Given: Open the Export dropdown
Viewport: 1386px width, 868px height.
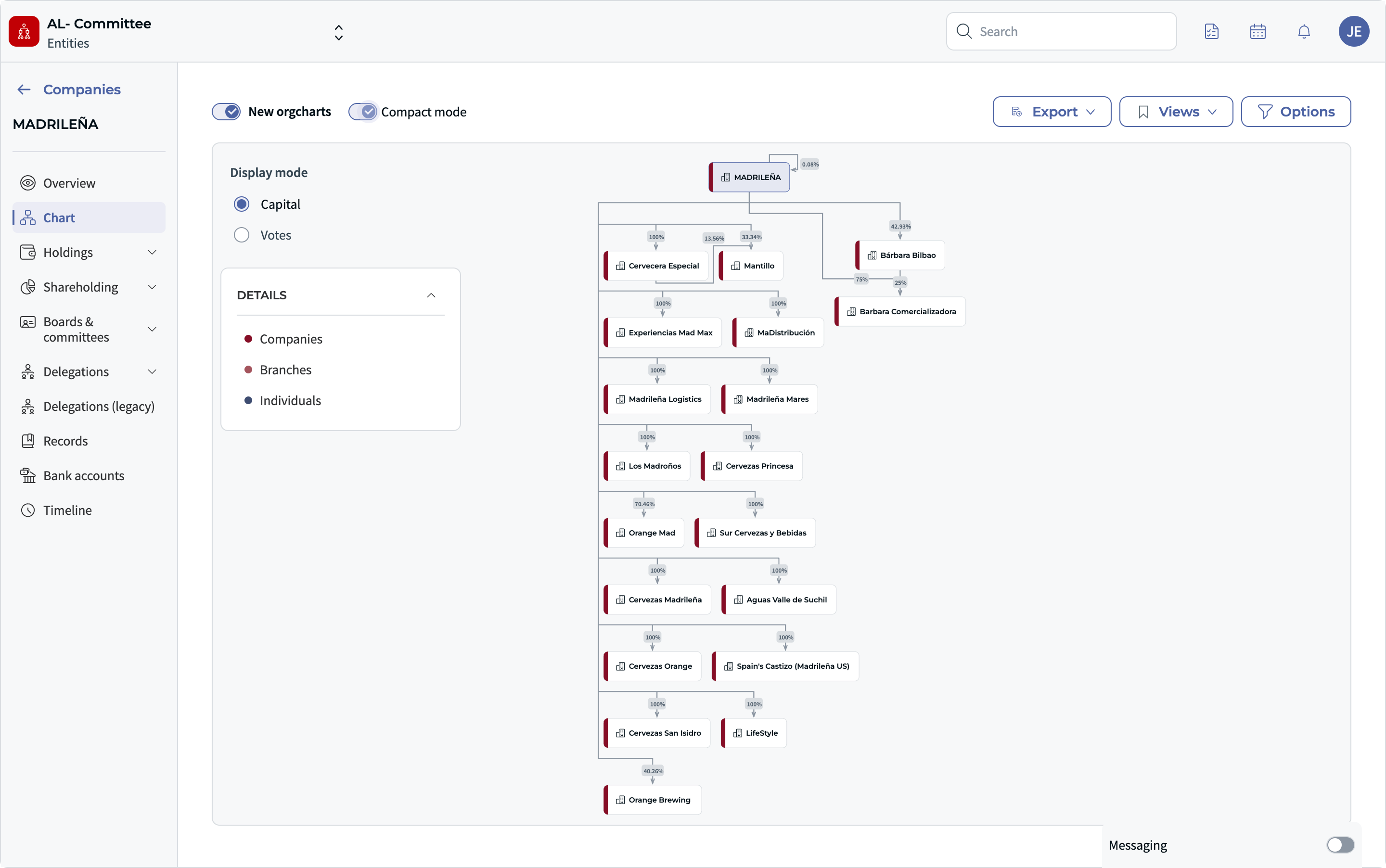Looking at the screenshot, I should click(x=1051, y=111).
